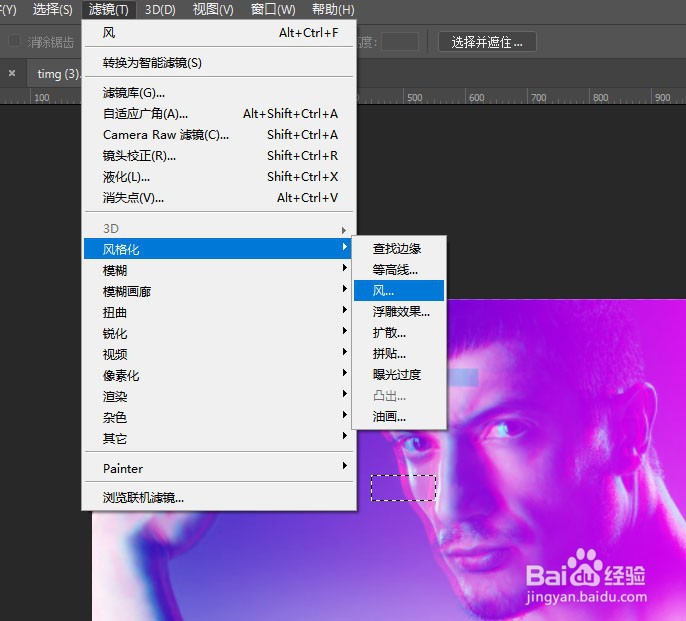Choose 等高线... contour filter

pyautogui.click(x=399, y=270)
